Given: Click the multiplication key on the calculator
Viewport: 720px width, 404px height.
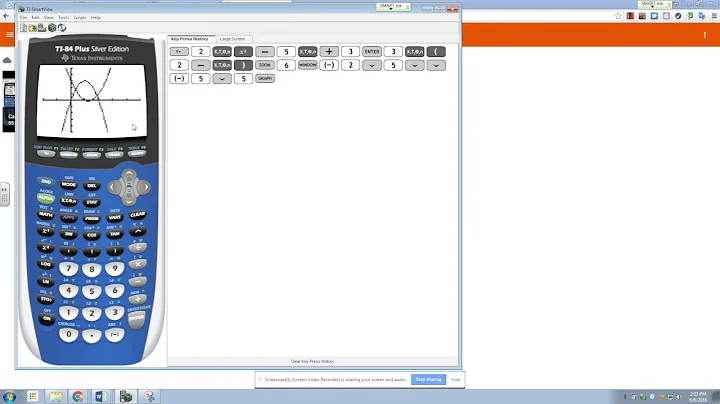Looking at the screenshot, I should tap(138, 264).
